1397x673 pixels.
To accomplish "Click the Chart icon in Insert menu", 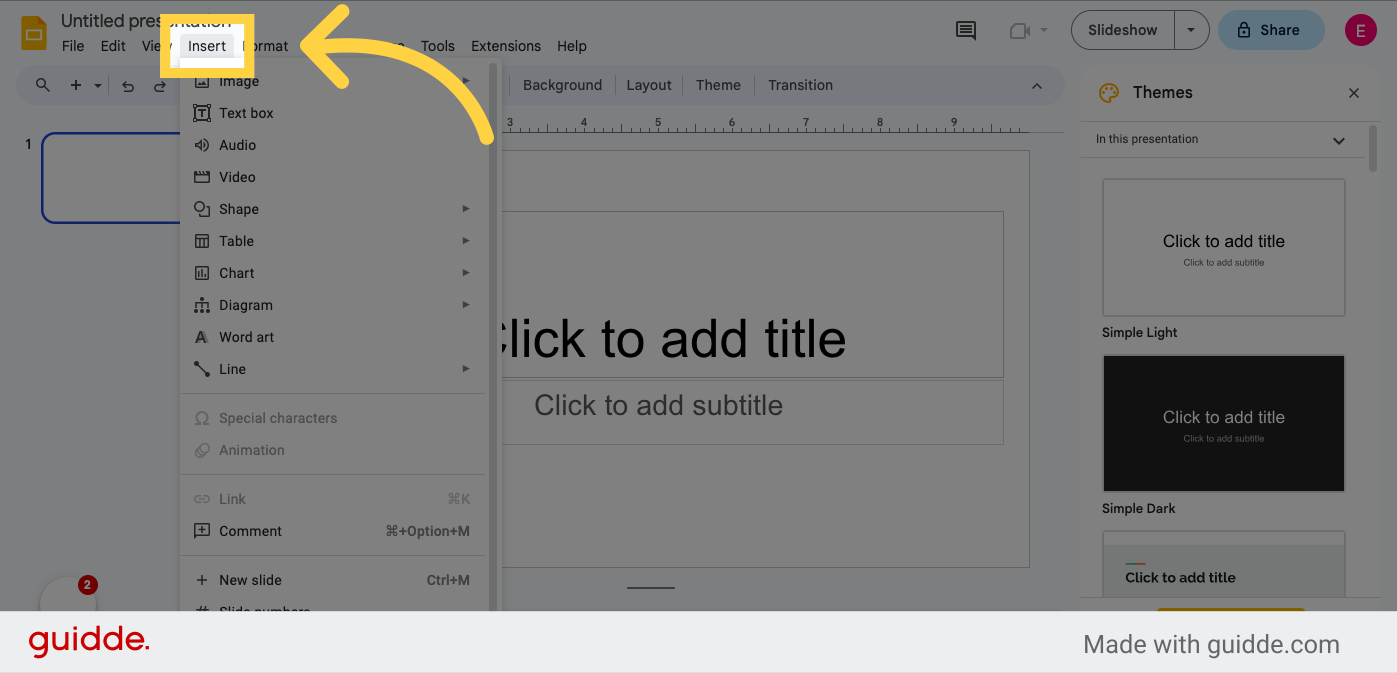I will point(202,273).
